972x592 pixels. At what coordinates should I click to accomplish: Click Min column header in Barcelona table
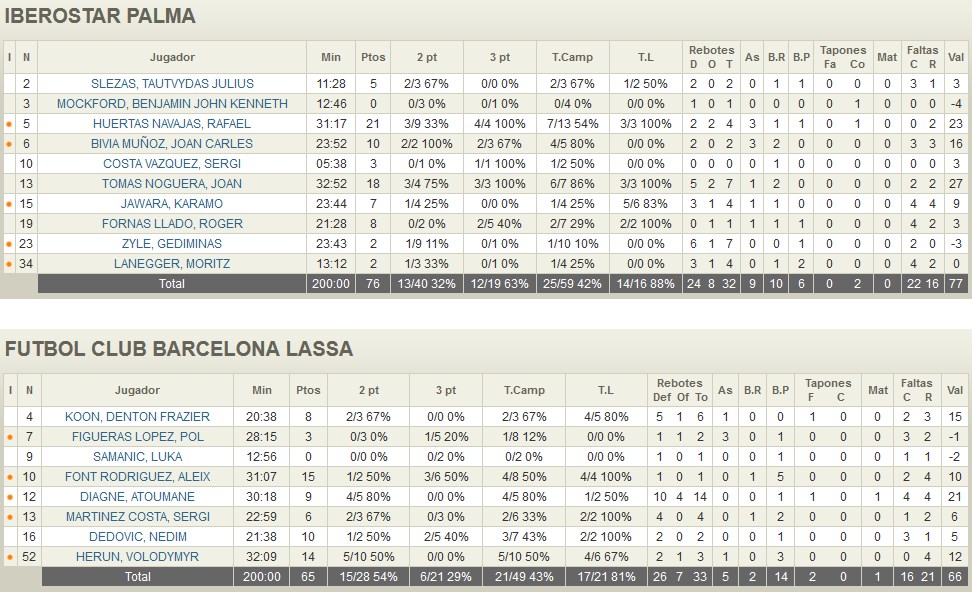(262, 390)
